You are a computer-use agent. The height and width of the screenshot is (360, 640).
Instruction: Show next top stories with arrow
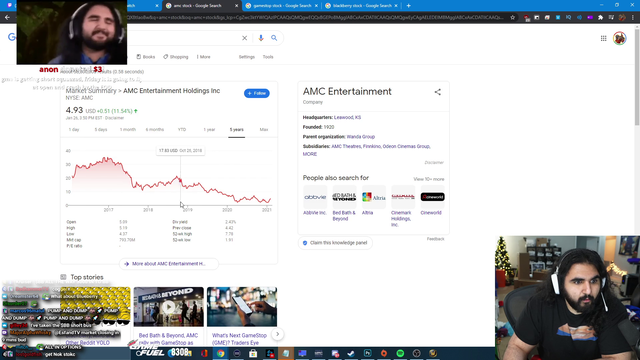[278, 334]
